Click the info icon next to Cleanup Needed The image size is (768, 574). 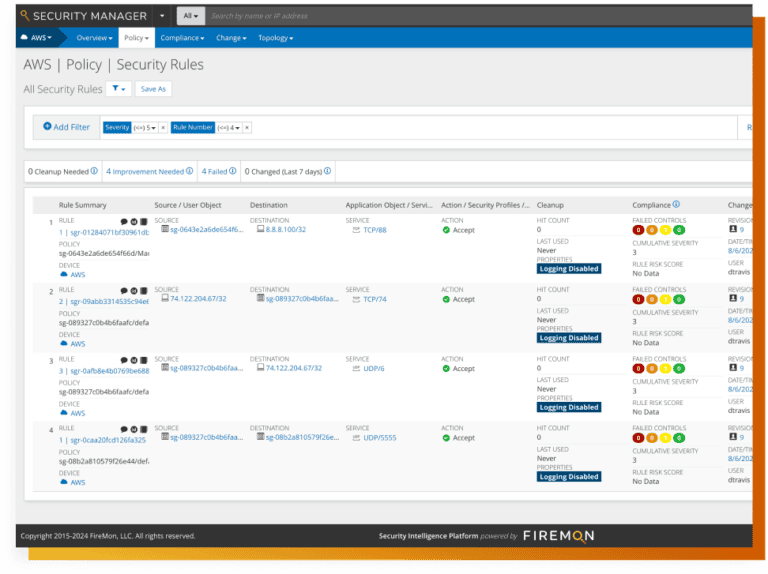point(94,171)
